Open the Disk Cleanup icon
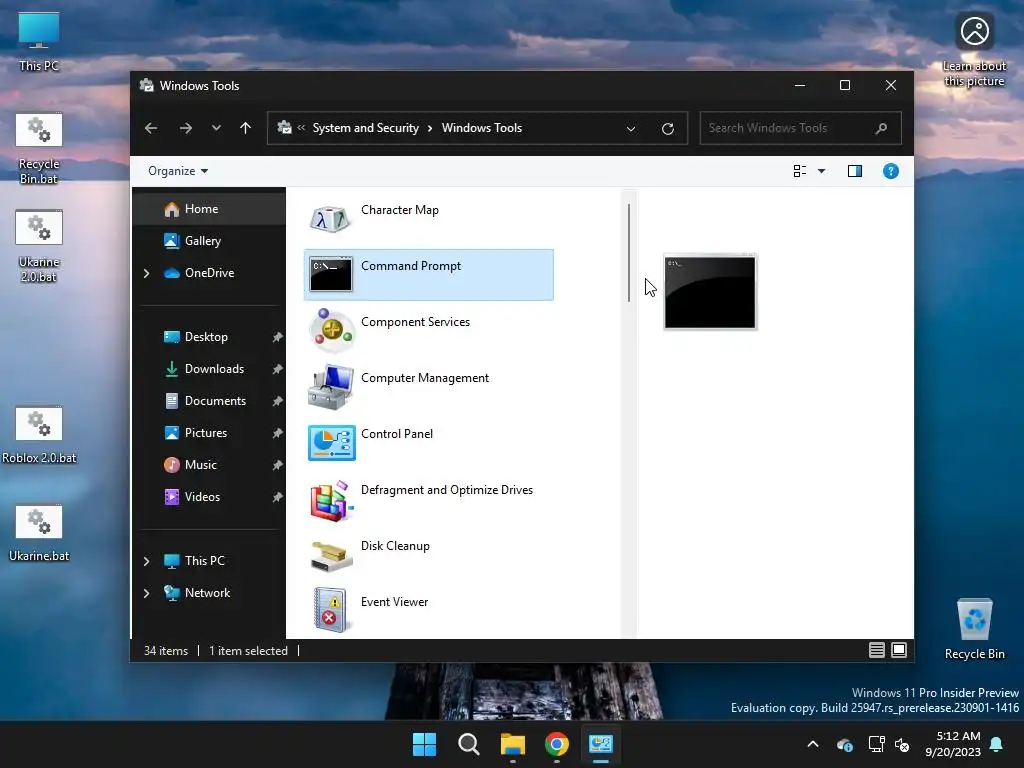Viewport: 1024px width, 768px height. (331, 556)
